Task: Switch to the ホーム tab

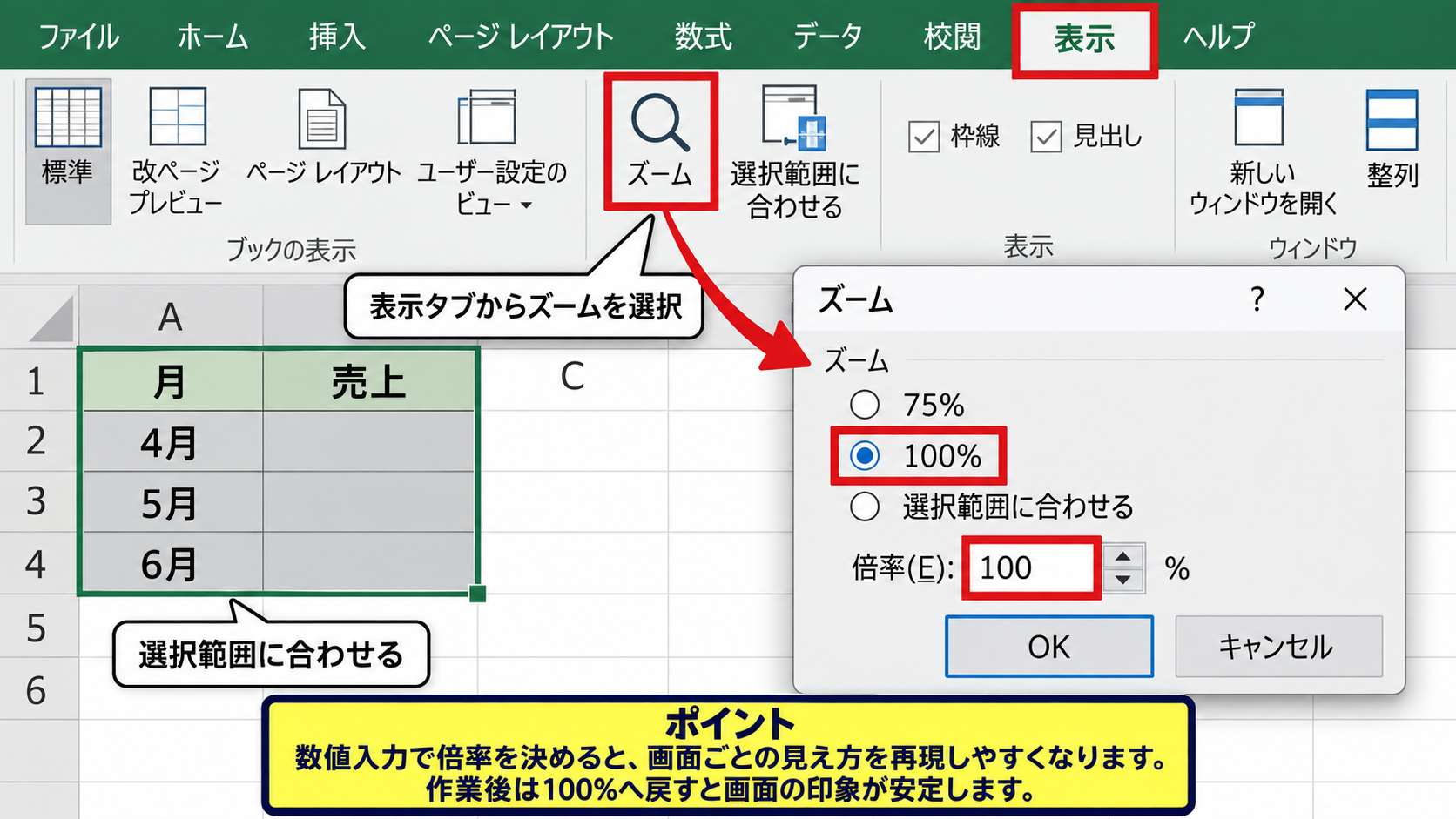Action: [x=212, y=37]
